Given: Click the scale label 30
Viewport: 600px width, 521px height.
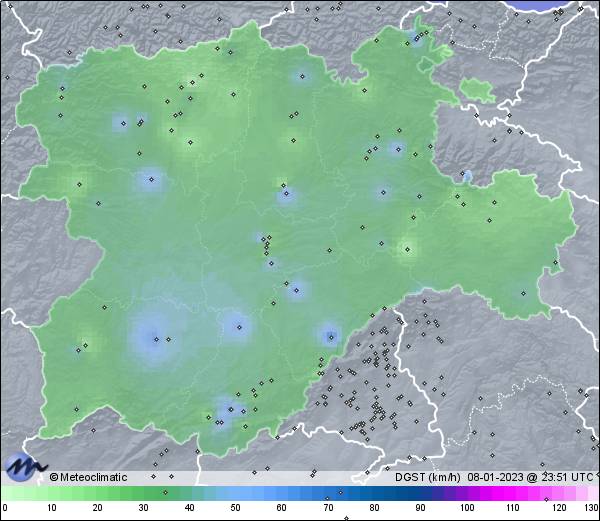Looking at the screenshot, I should pyautogui.click(x=143, y=508).
